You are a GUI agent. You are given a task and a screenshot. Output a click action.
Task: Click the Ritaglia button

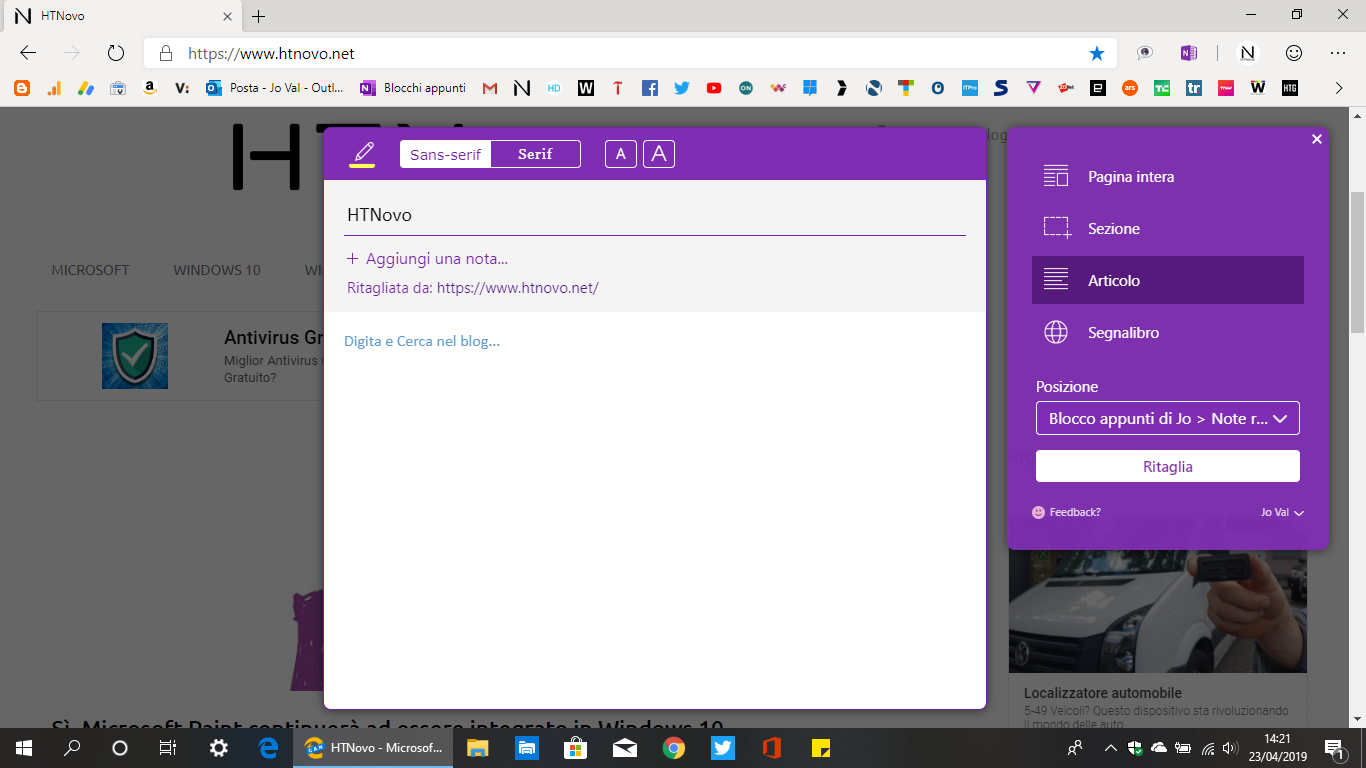1167,467
